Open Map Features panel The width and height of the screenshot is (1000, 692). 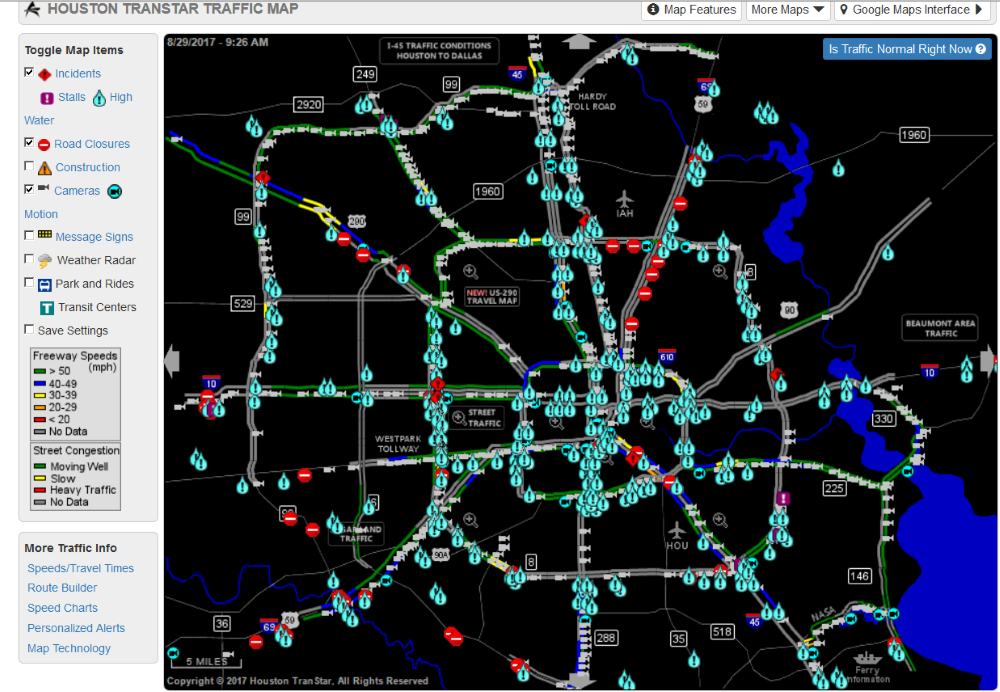[691, 10]
